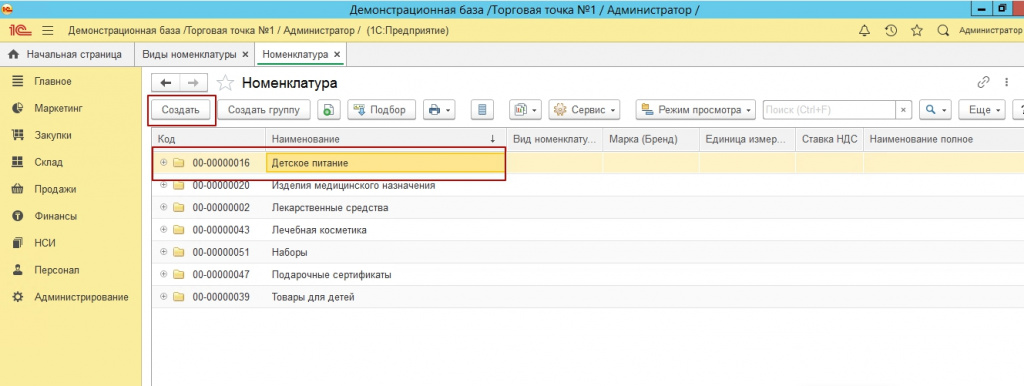Click copy item green plus icon
Image resolution: width=1024 pixels, height=386 pixels.
329,110
